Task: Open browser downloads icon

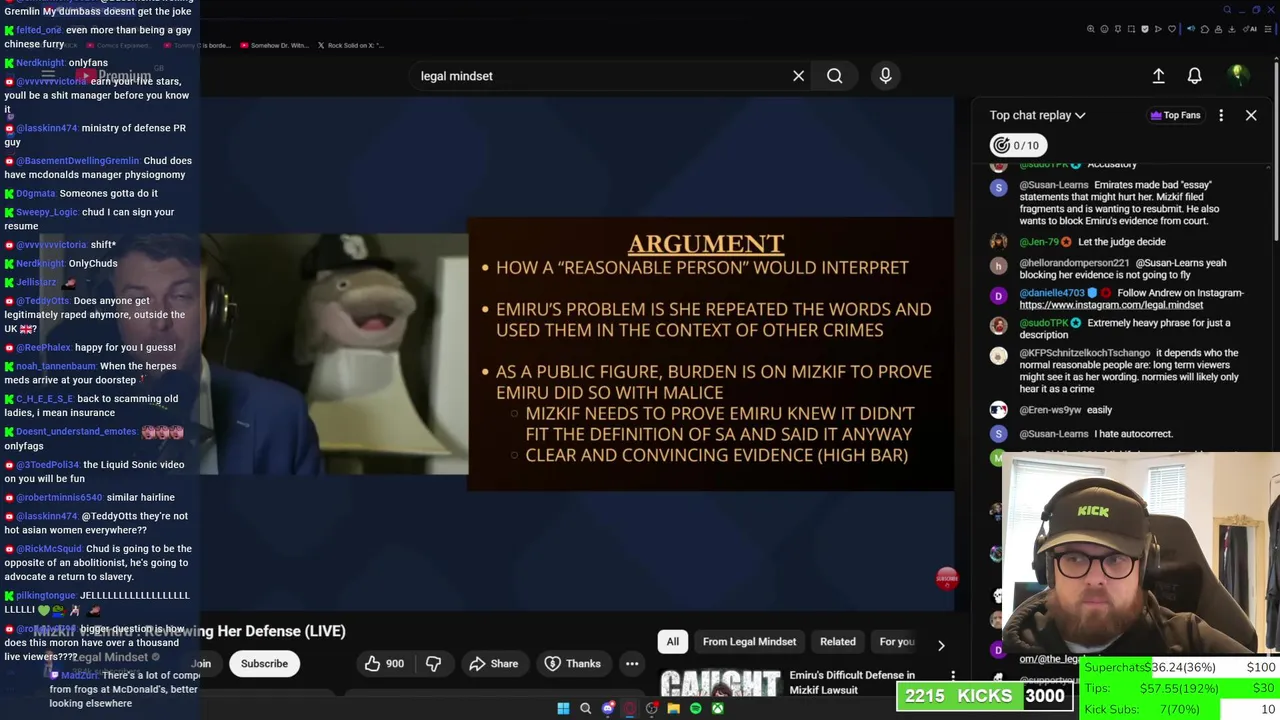Action: (x=1232, y=29)
